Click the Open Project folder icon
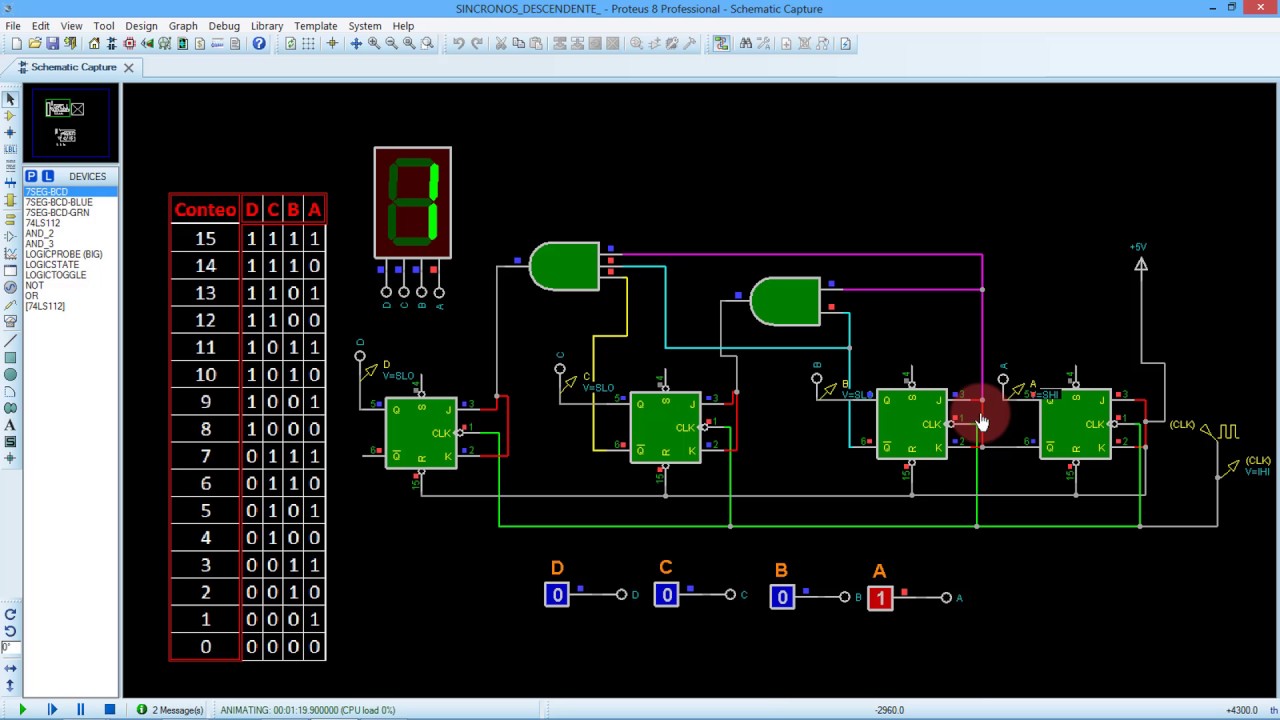The width and height of the screenshot is (1280, 720). tap(35, 44)
